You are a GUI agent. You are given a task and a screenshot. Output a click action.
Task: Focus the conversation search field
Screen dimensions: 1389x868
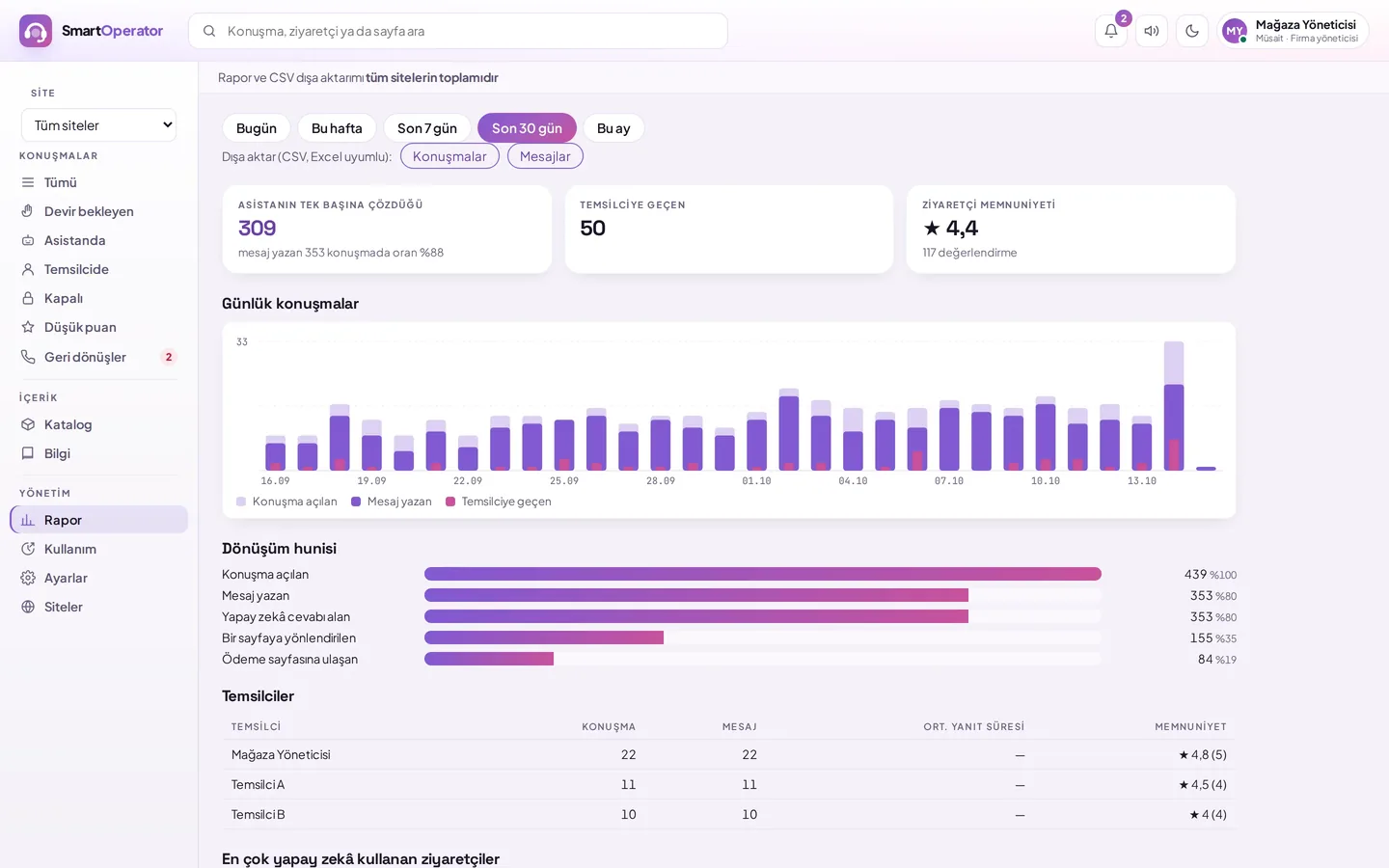(x=458, y=31)
